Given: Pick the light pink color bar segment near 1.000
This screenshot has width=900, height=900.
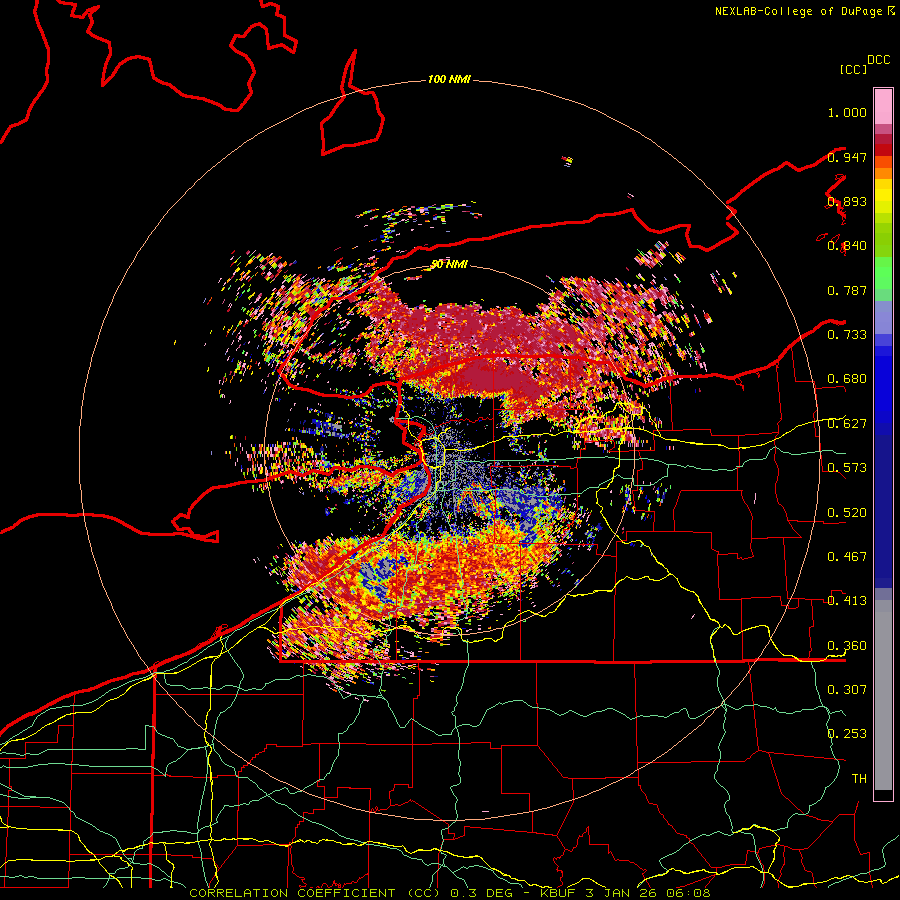Looking at the screenshot, I should (x=883, y=106).
